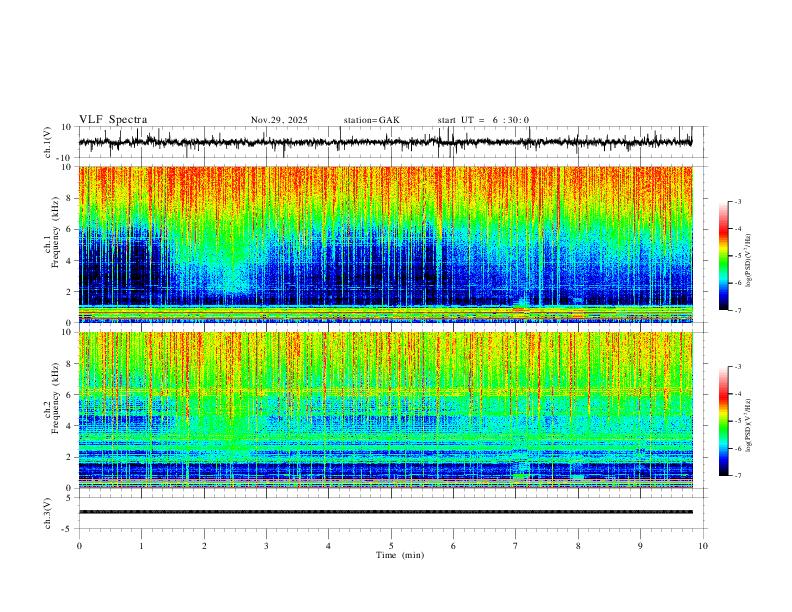Click the log(PSD) label beside ch.2 color bar
Image resolution: width=792 pixels, height=612 pixels.
pos(749,425)
